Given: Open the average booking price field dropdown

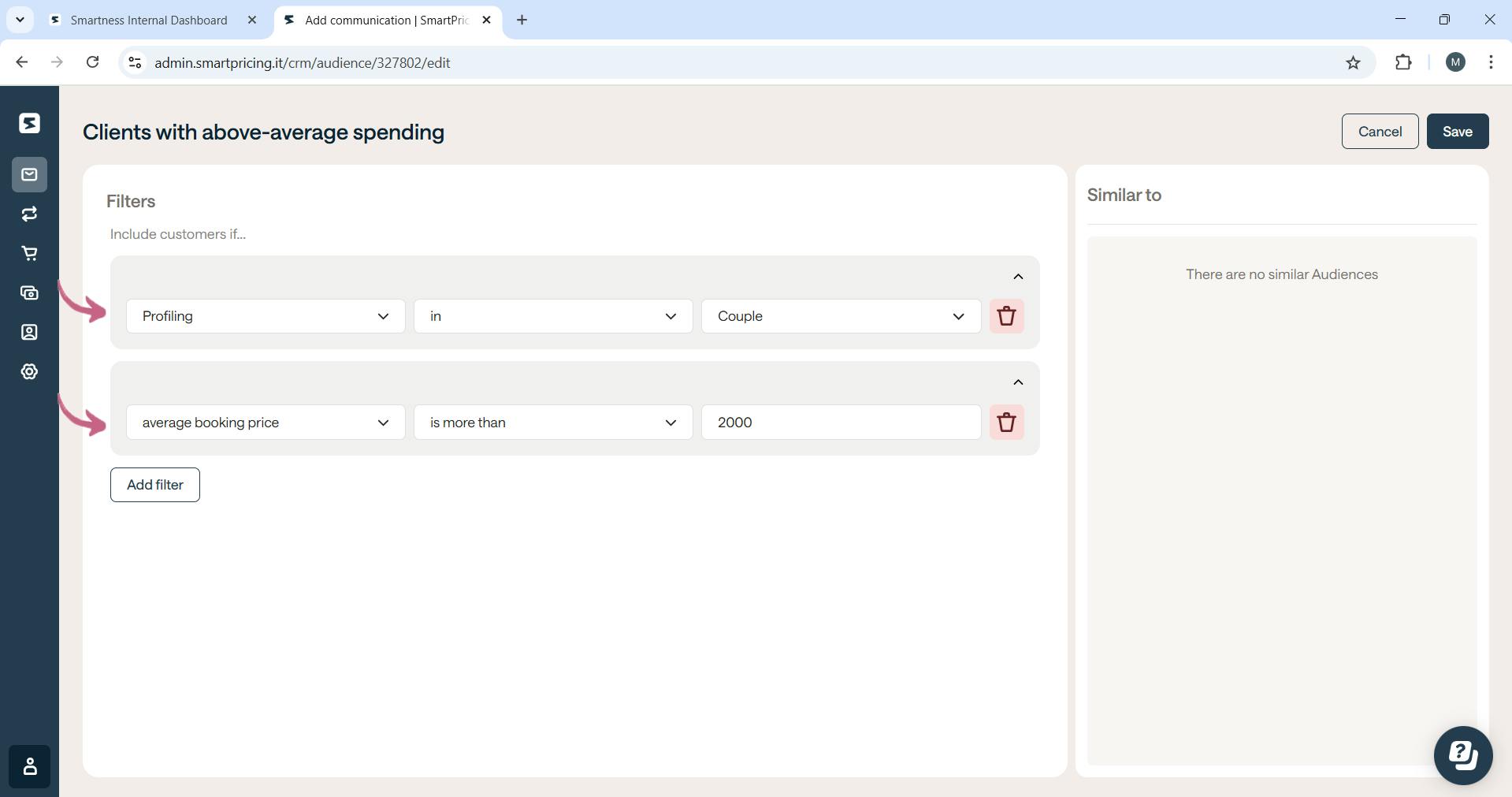Looking at the screenshot, I should pyautogui.click(x=266, y=423).
